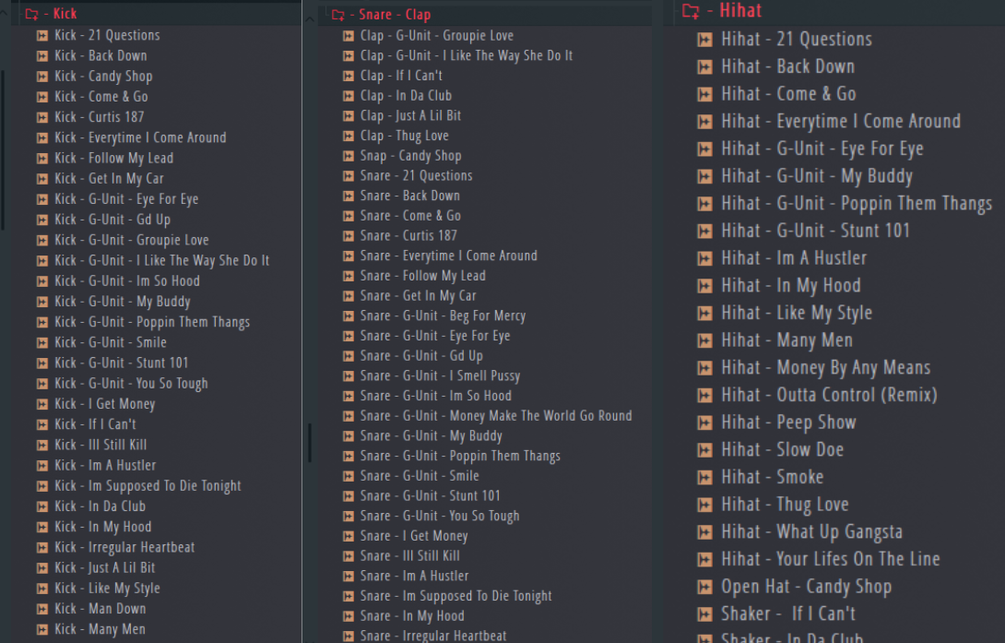Select Hihat - Your Lifes On The Line
Viewport: 1005px width, 643px height.
click(x=831, y=559)
